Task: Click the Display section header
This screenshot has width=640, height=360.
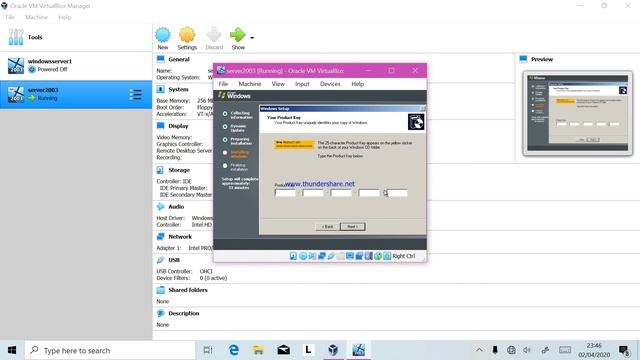Action: coord(178,126)
